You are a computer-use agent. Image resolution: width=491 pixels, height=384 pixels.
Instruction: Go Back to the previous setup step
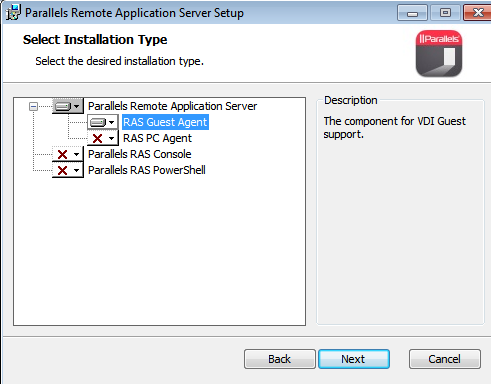point(280,359)
